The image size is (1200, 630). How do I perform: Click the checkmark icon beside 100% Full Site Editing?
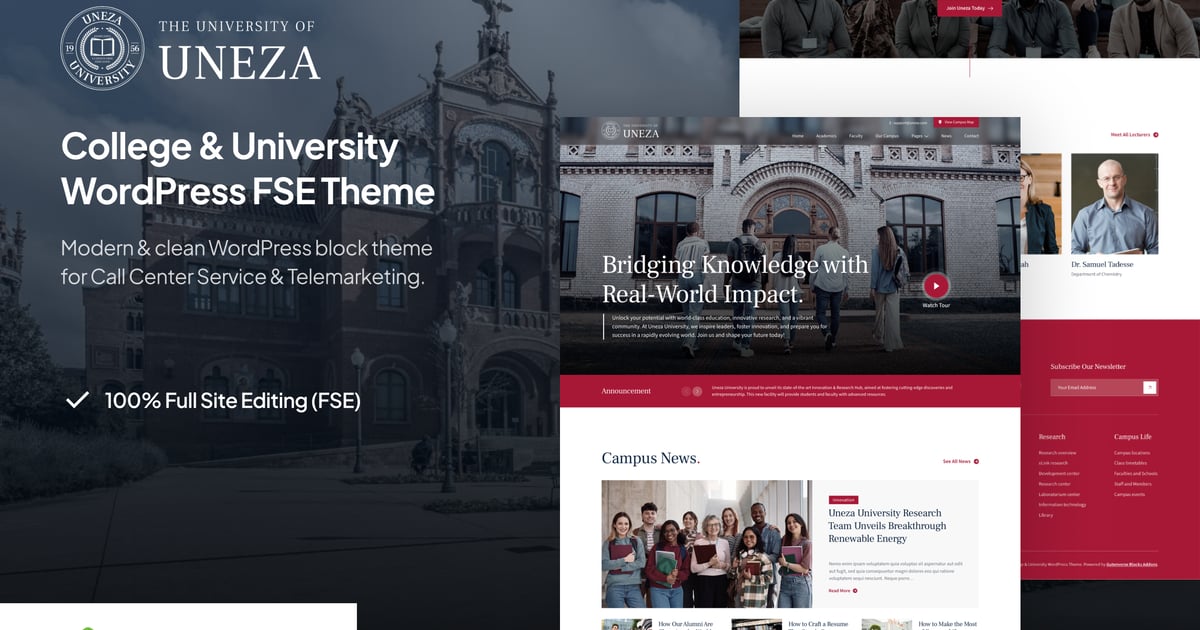[77, 401]
